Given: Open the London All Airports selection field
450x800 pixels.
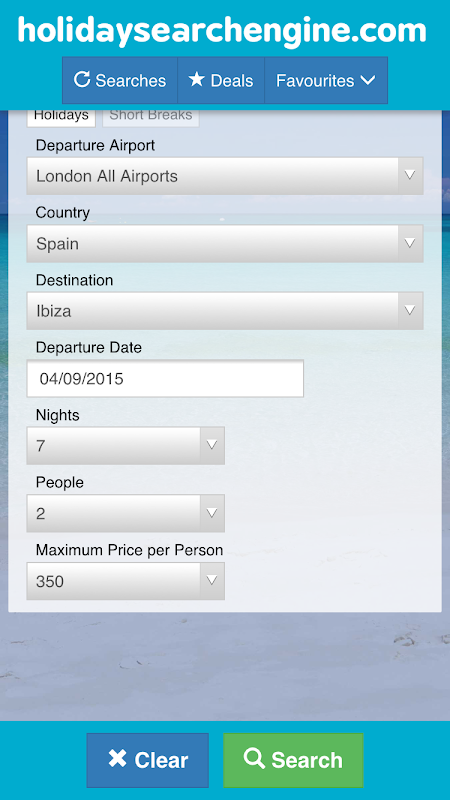Looking at the screenshot, I should (225, 176).
